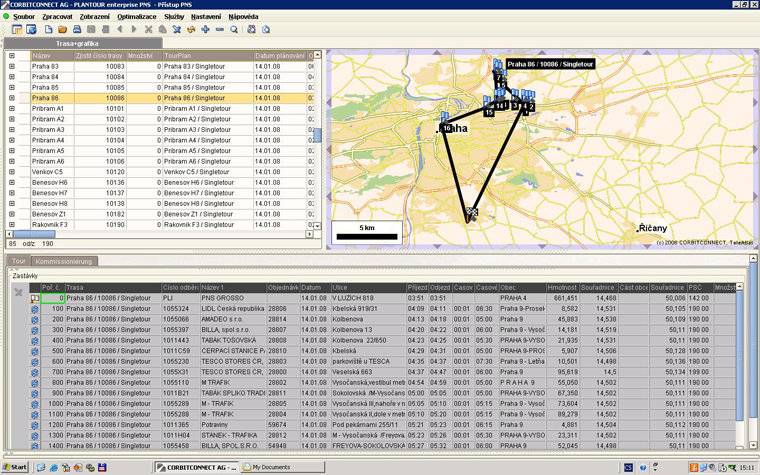Expand the Praha 84 tour row
Screen dimensions: 760x475
tap(12, 77)
